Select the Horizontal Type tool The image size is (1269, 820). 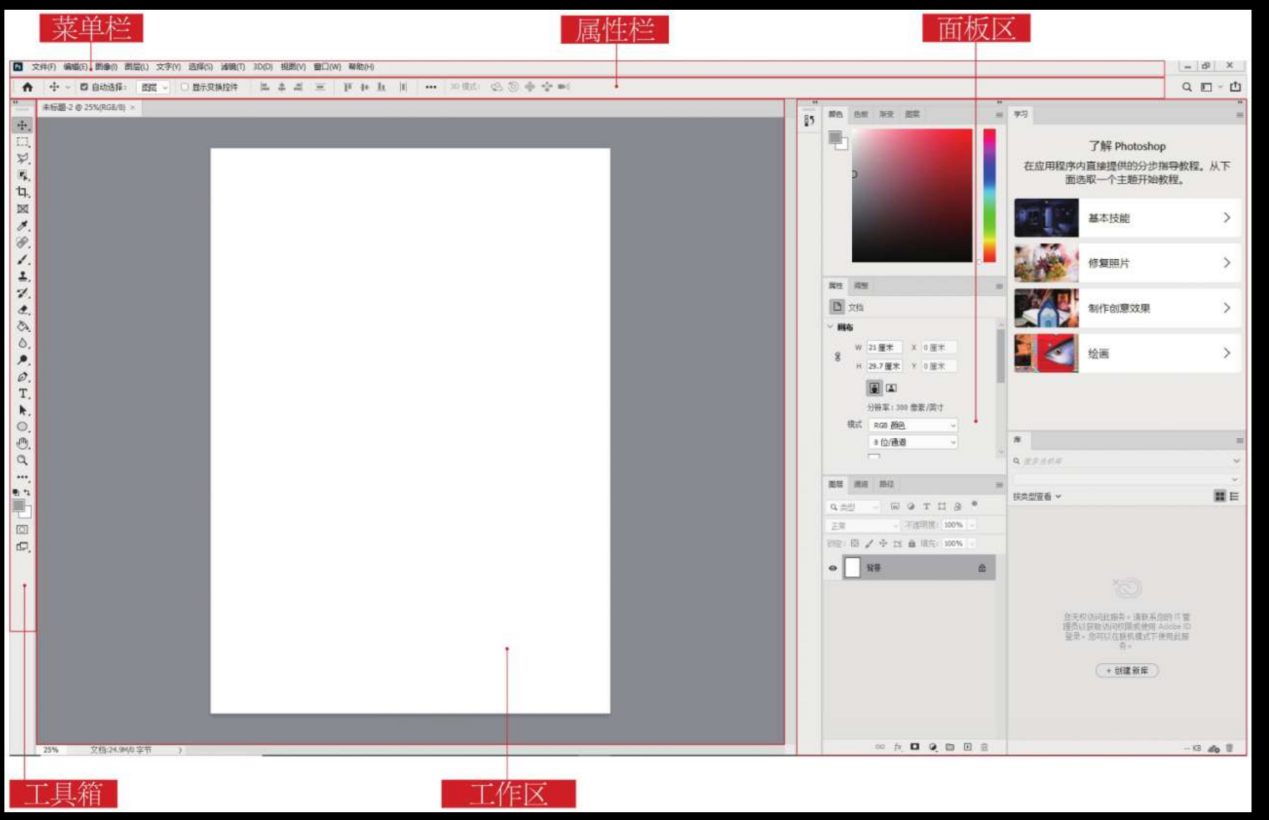(x=23, y=394)
